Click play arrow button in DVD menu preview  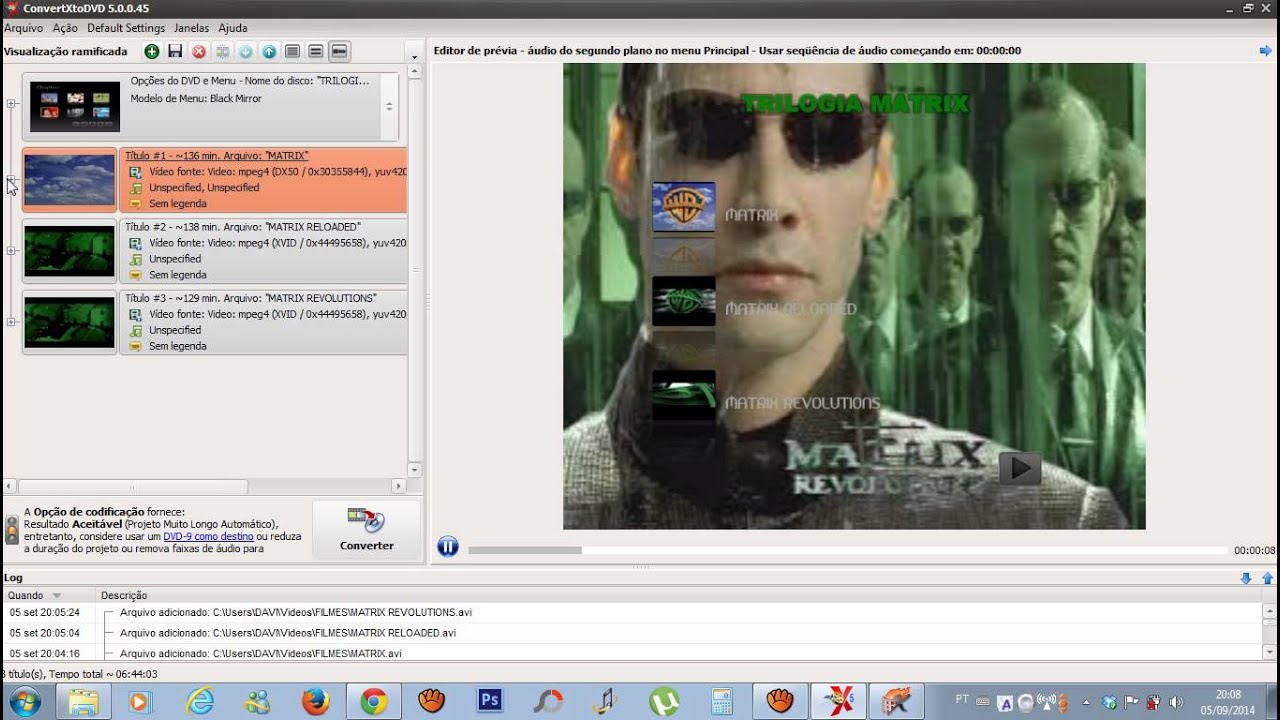[x=1020, y=468]
